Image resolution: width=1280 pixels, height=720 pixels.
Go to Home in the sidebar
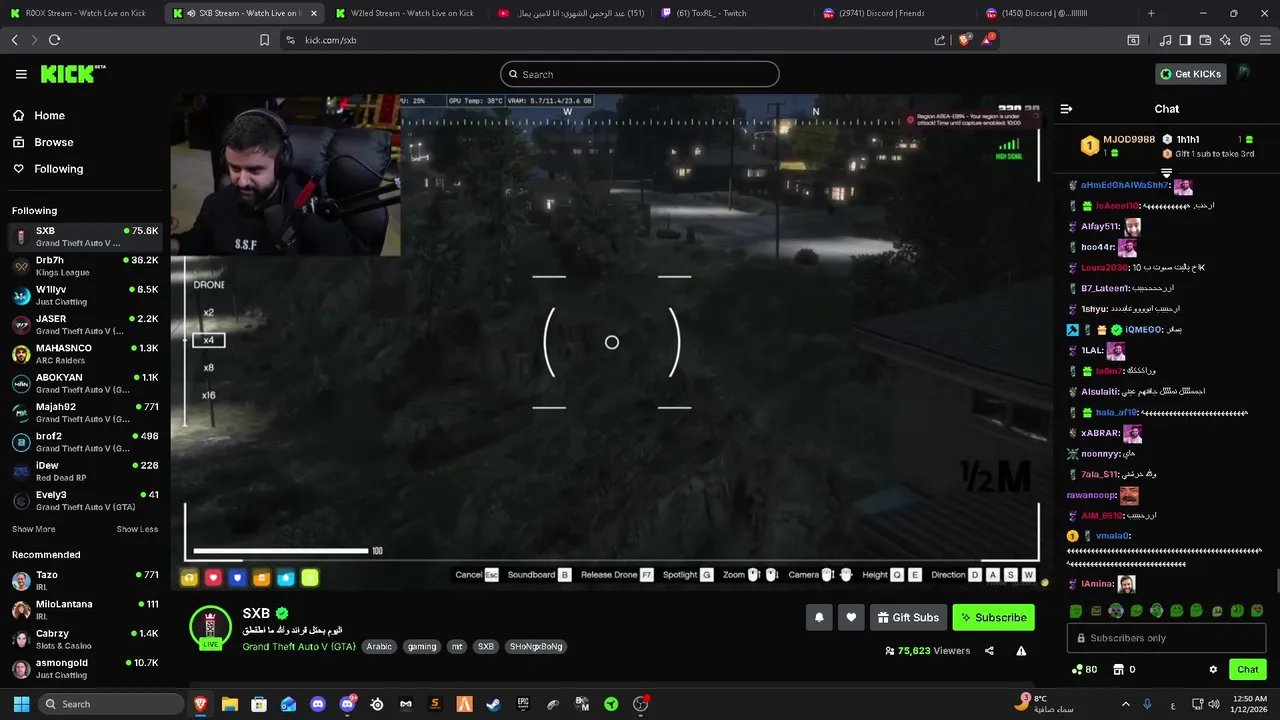[x=39, y=115]
